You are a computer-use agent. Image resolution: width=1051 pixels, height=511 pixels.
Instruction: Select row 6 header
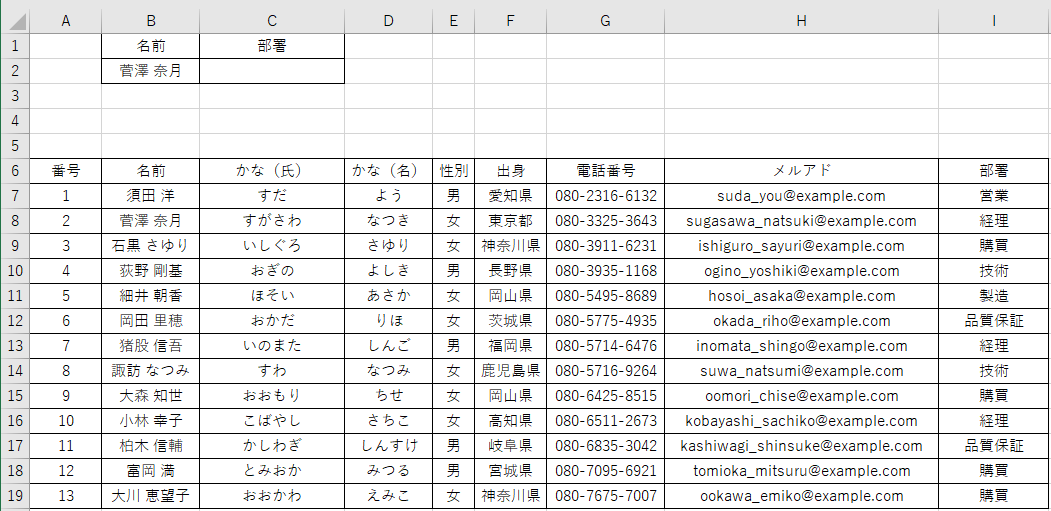(x=15, y=170)
